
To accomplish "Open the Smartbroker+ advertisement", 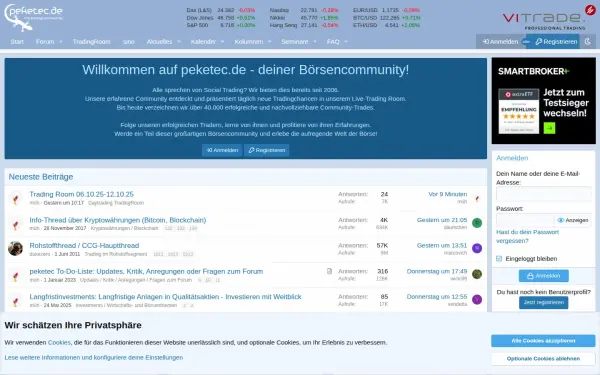I will (x=543, y=101).
